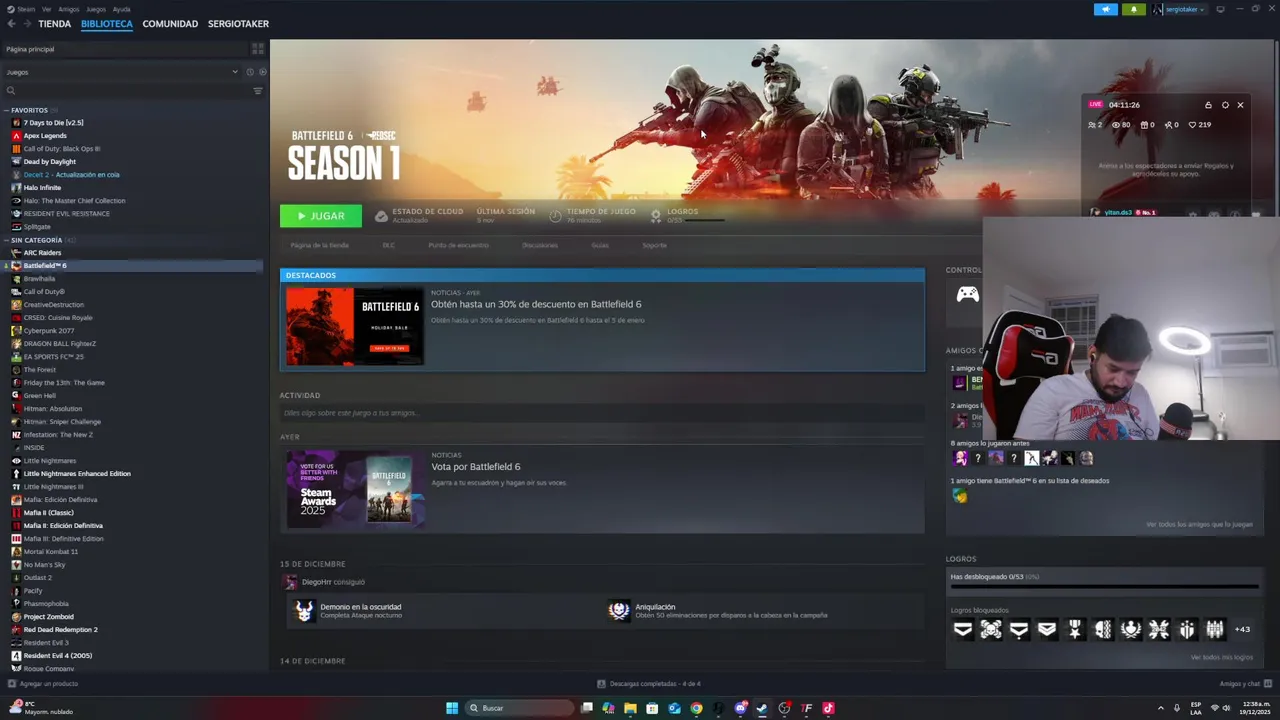Click the Aniquilación achievement icon
Image resolution: width=1280 pixels, height=720 pixels.
pos(619,610)
